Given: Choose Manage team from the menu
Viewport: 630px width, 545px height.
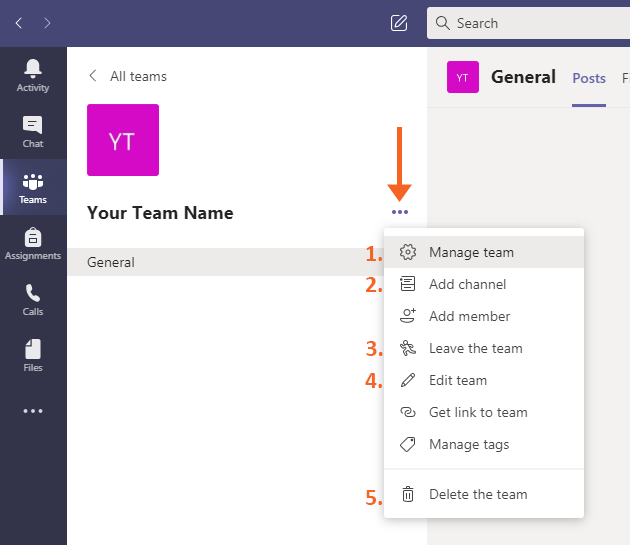Looking at the screenshot, I should click(471, 252).
